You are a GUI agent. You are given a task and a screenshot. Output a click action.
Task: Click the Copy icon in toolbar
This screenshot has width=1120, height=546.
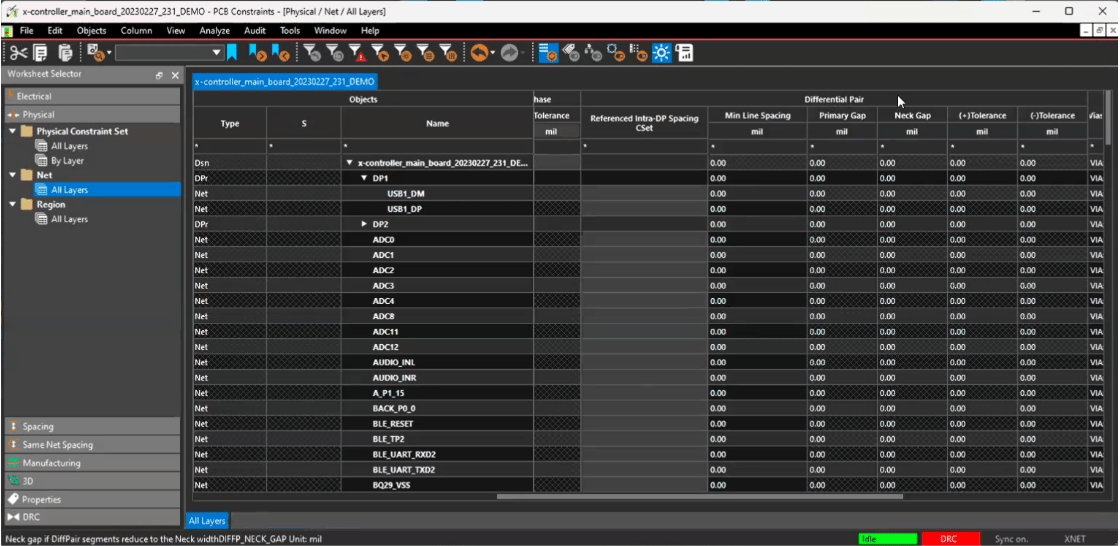40,53
